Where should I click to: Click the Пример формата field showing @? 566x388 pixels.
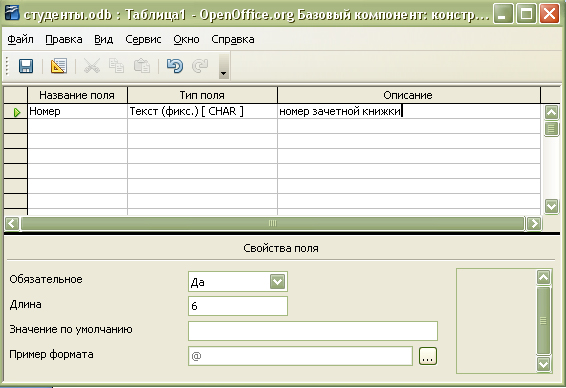[300, 356]
